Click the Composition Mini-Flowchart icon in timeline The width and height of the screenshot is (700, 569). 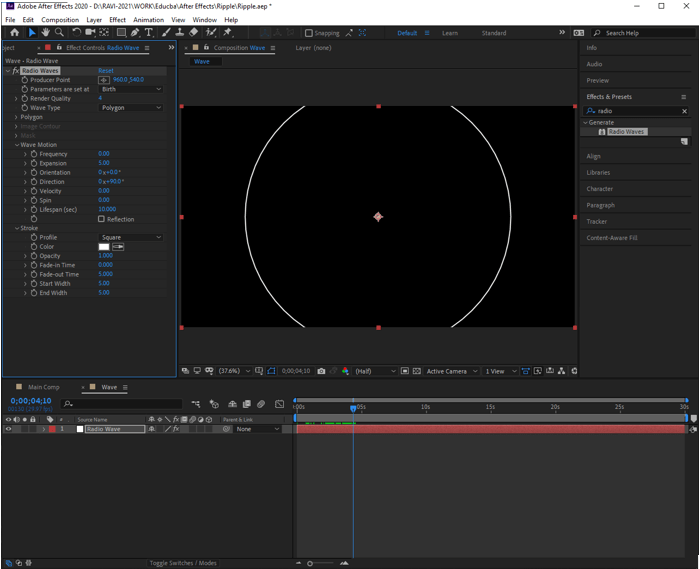196,404
